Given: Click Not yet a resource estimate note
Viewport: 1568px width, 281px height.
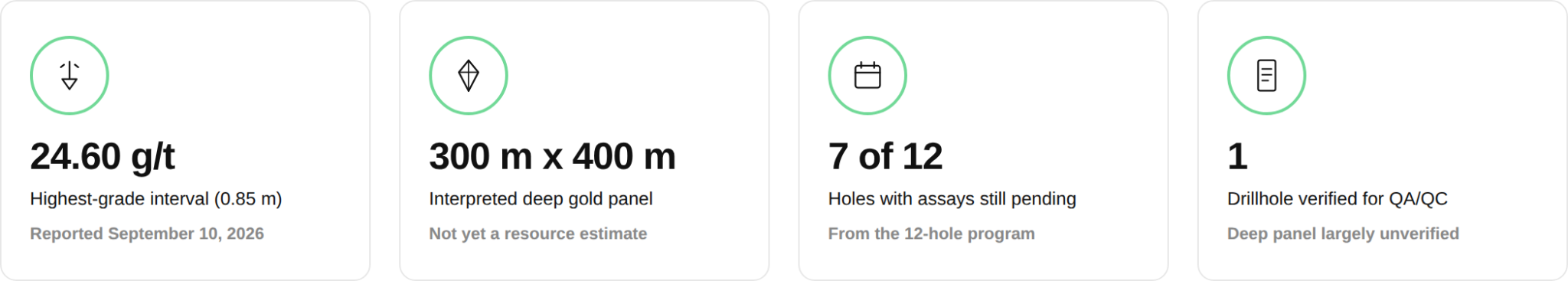Looking at the screenshot, I should tap(537, 234).
